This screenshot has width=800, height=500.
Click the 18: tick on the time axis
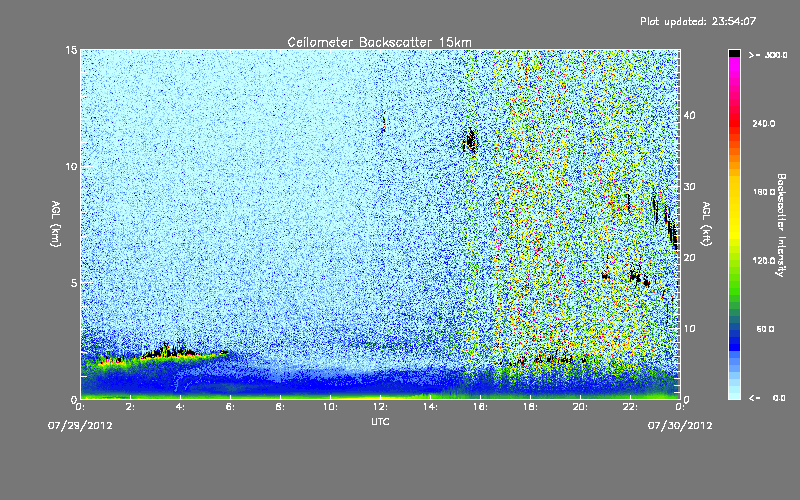(530, 407)
